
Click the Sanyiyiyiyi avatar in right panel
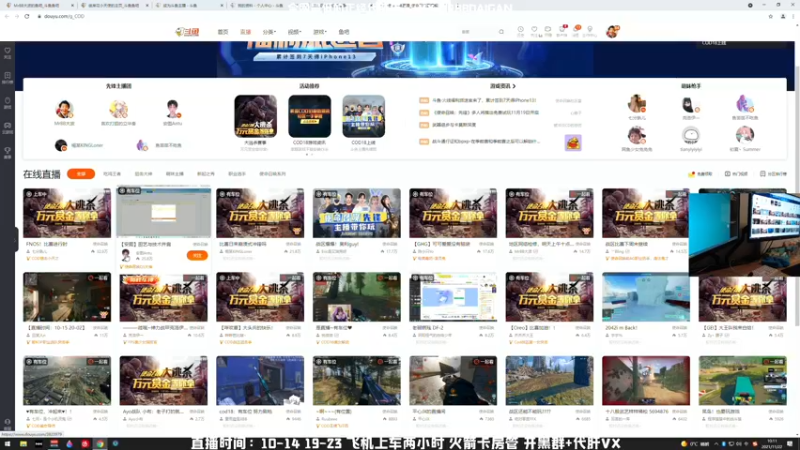[690, 136]
